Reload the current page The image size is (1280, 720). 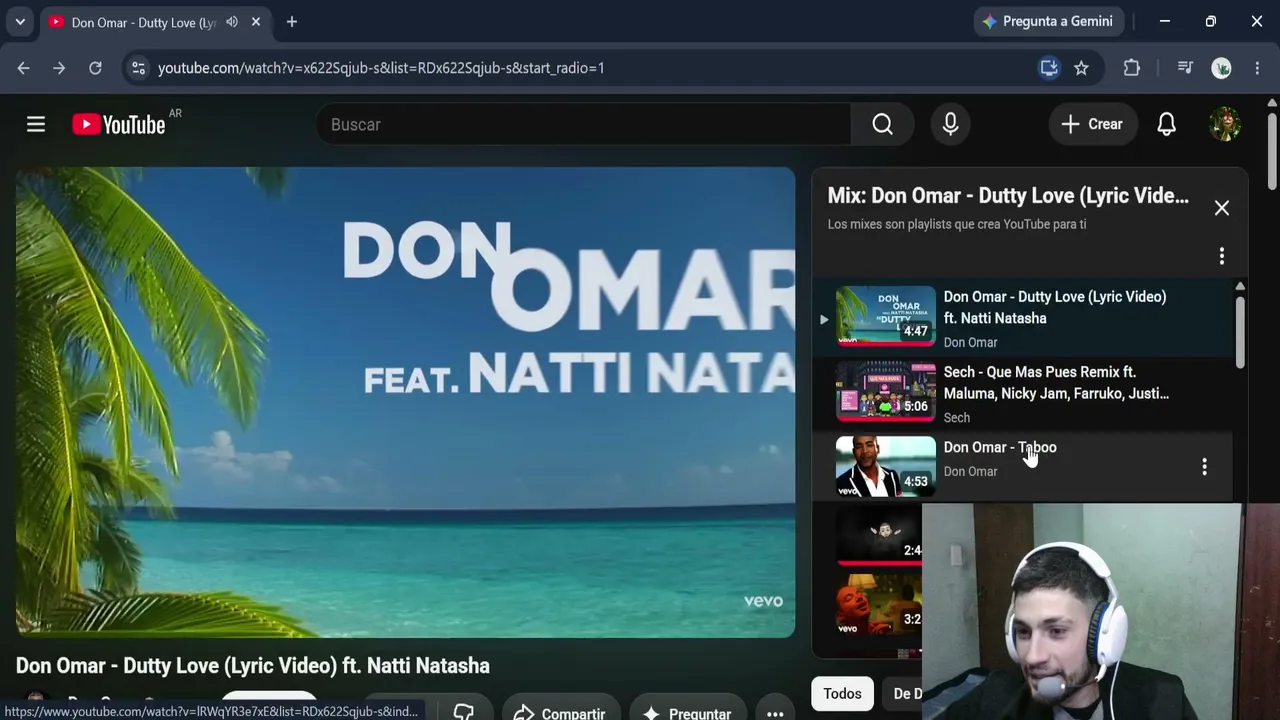click(x=95, y=68)
